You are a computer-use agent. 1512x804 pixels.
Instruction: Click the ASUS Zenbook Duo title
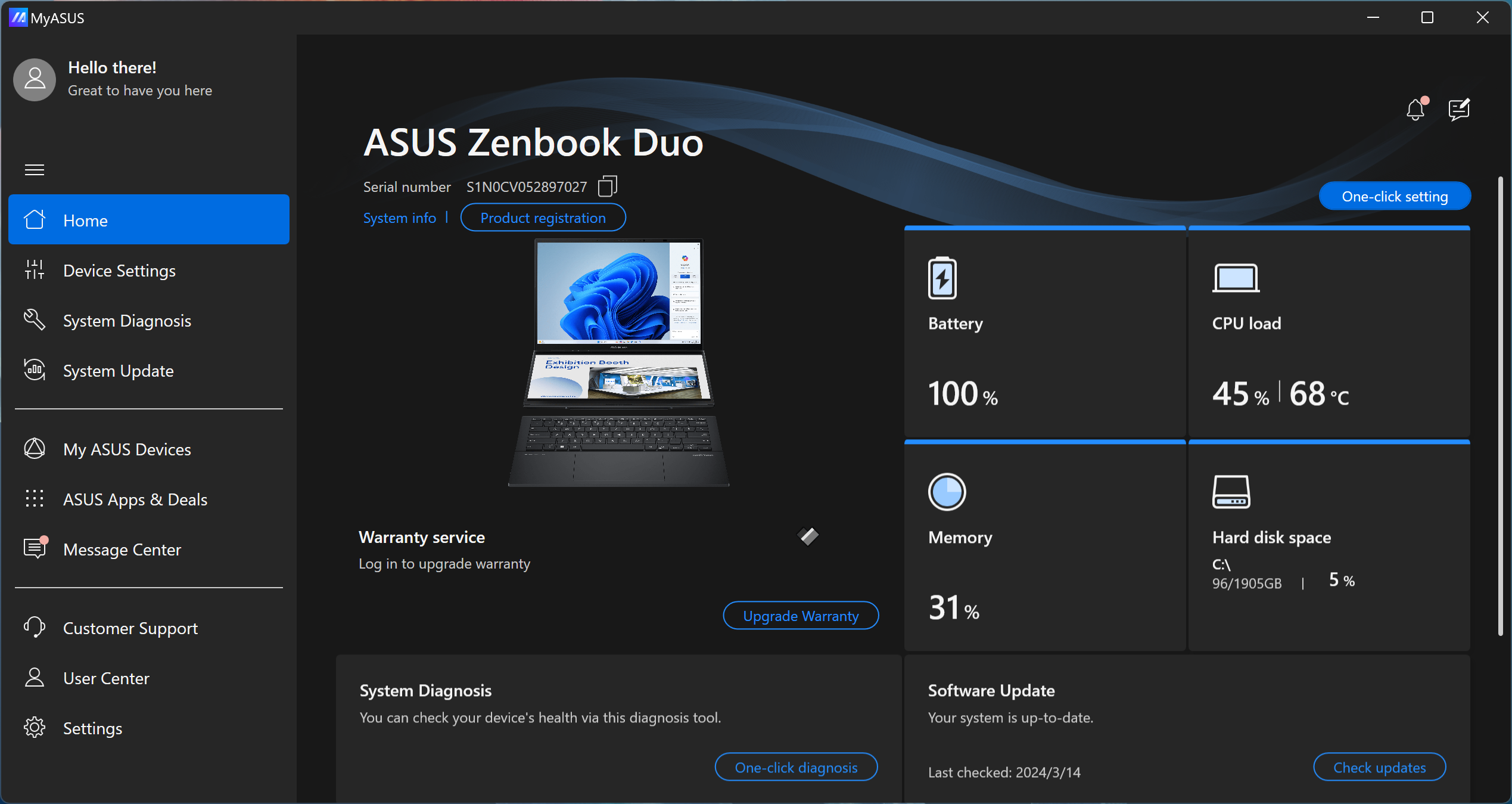point(534,142)
